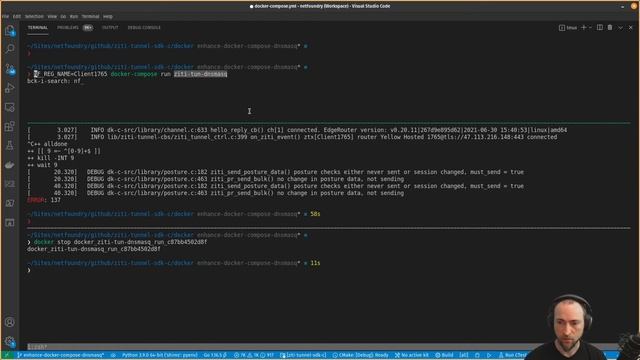Screen dimensions: 640x360
Task: Click the Python interpreter status item
Action: 159,355
